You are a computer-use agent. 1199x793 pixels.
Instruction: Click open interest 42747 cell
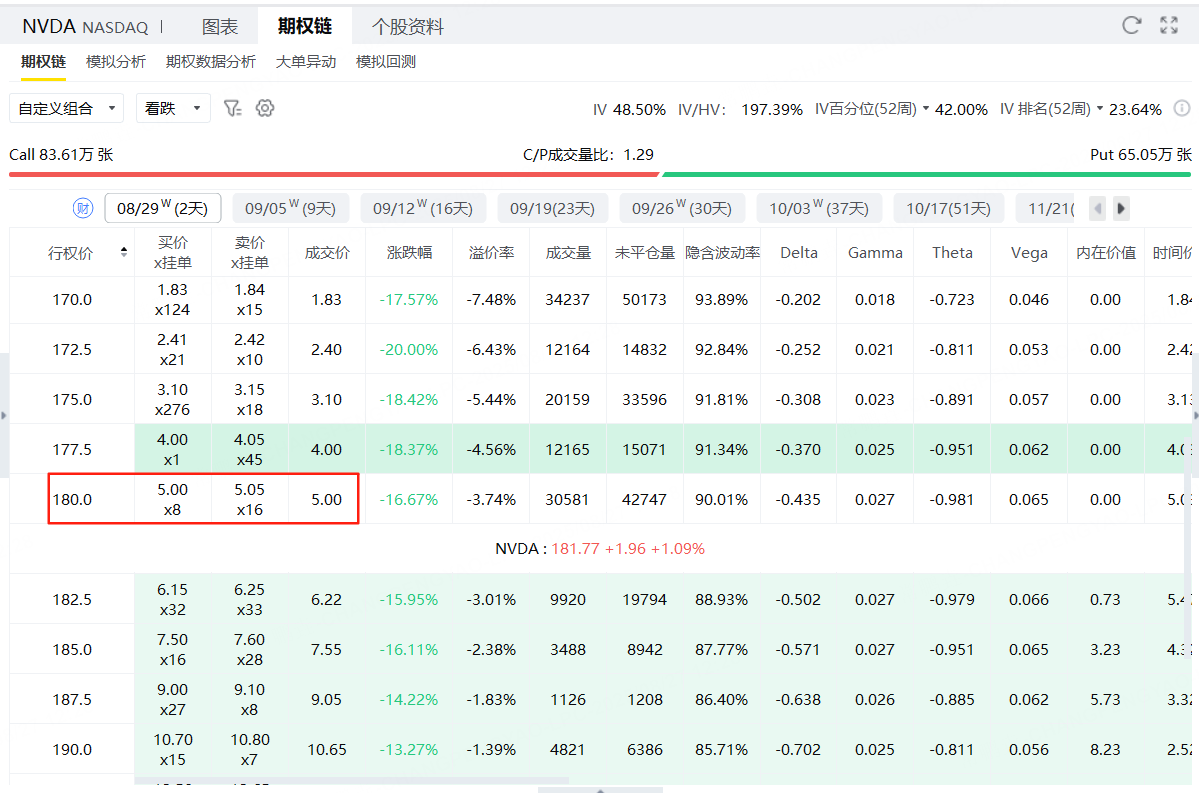pyautogui.click(x=645, y=499)
